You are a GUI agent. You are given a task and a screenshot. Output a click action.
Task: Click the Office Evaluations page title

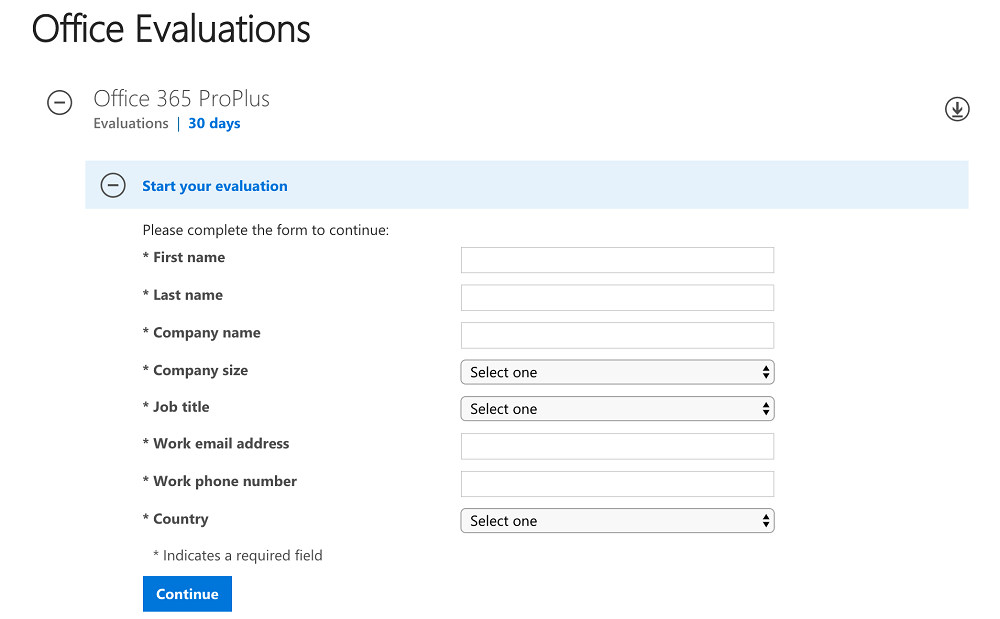pos(171,29)
